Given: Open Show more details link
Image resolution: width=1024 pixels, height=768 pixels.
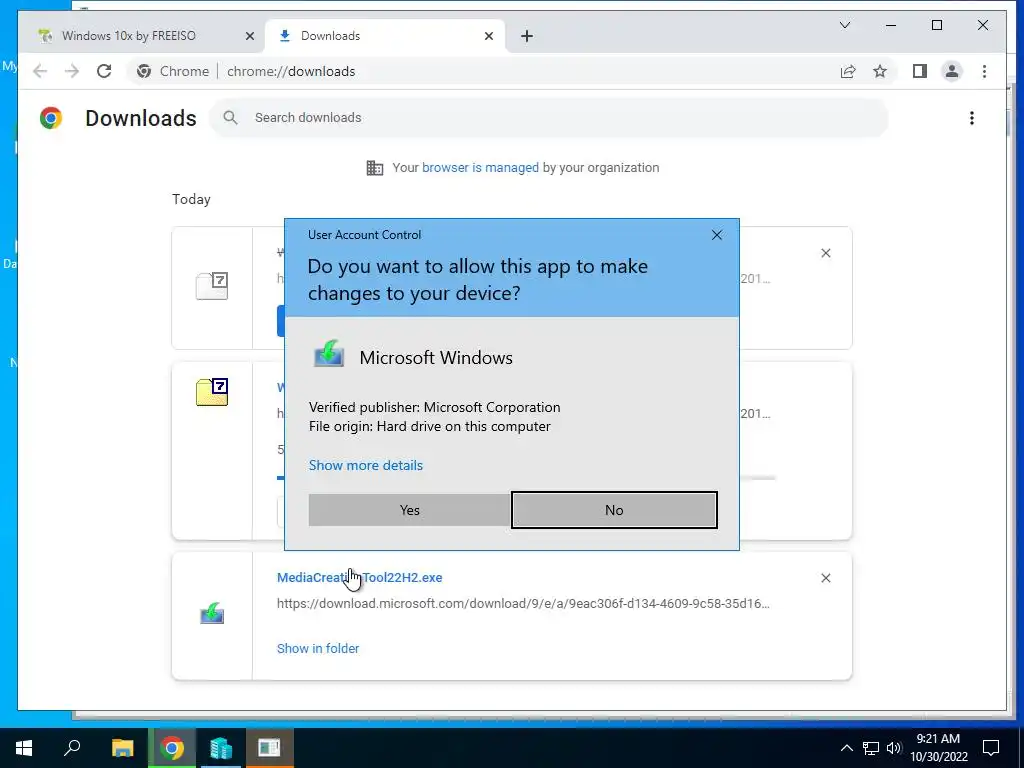Looking at the screenshot, I should [x=366, y=465].
